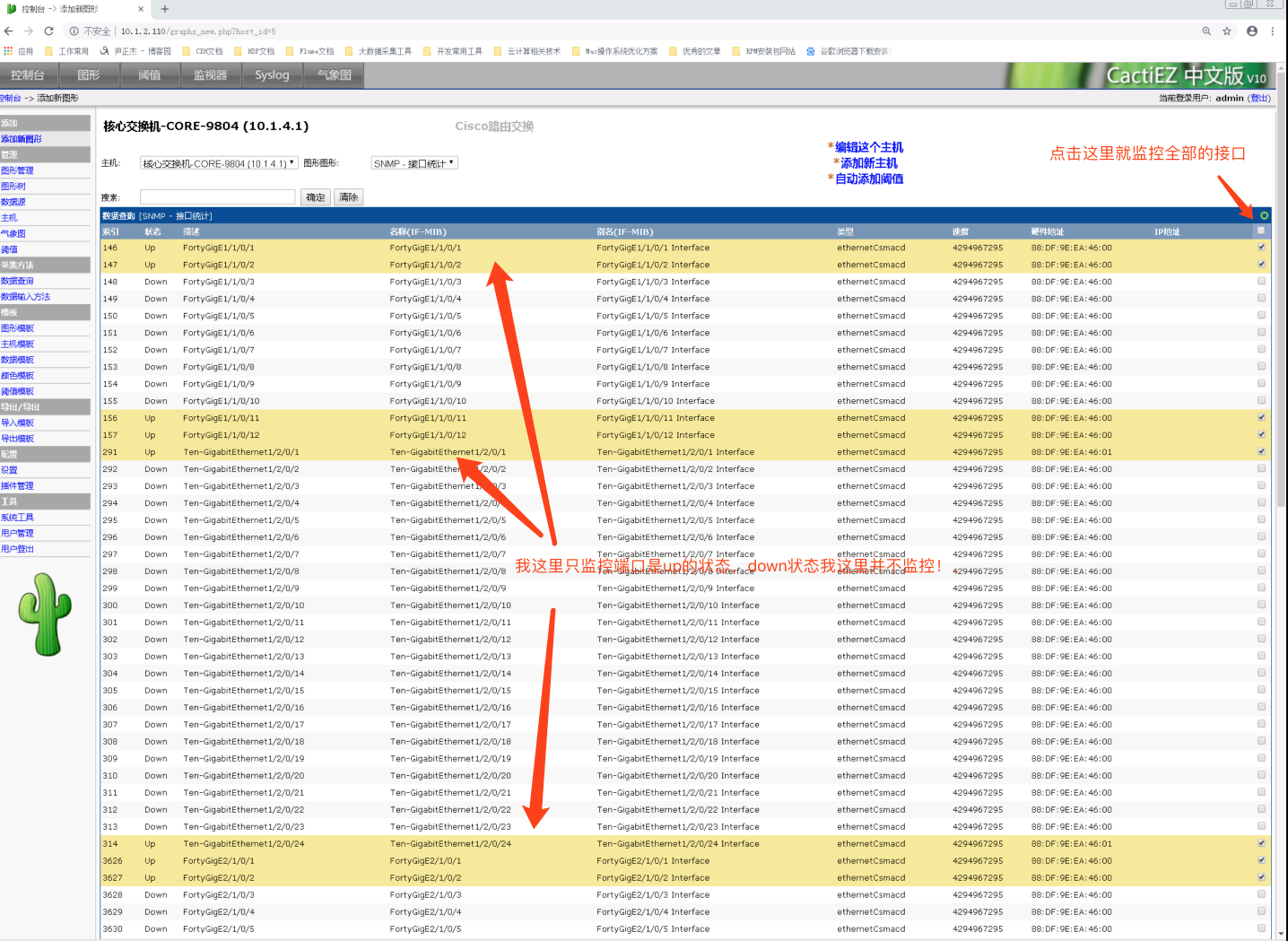This screenshot has height=941, width=1288.
Task: Click the green reload data query icon
Action: [1264, 215]
